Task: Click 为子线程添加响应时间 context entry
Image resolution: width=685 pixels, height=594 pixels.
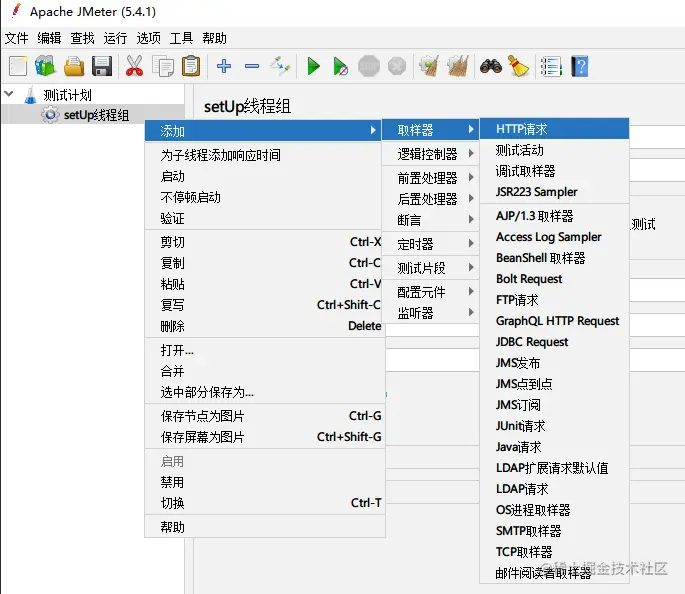Action: click(265, 155)
